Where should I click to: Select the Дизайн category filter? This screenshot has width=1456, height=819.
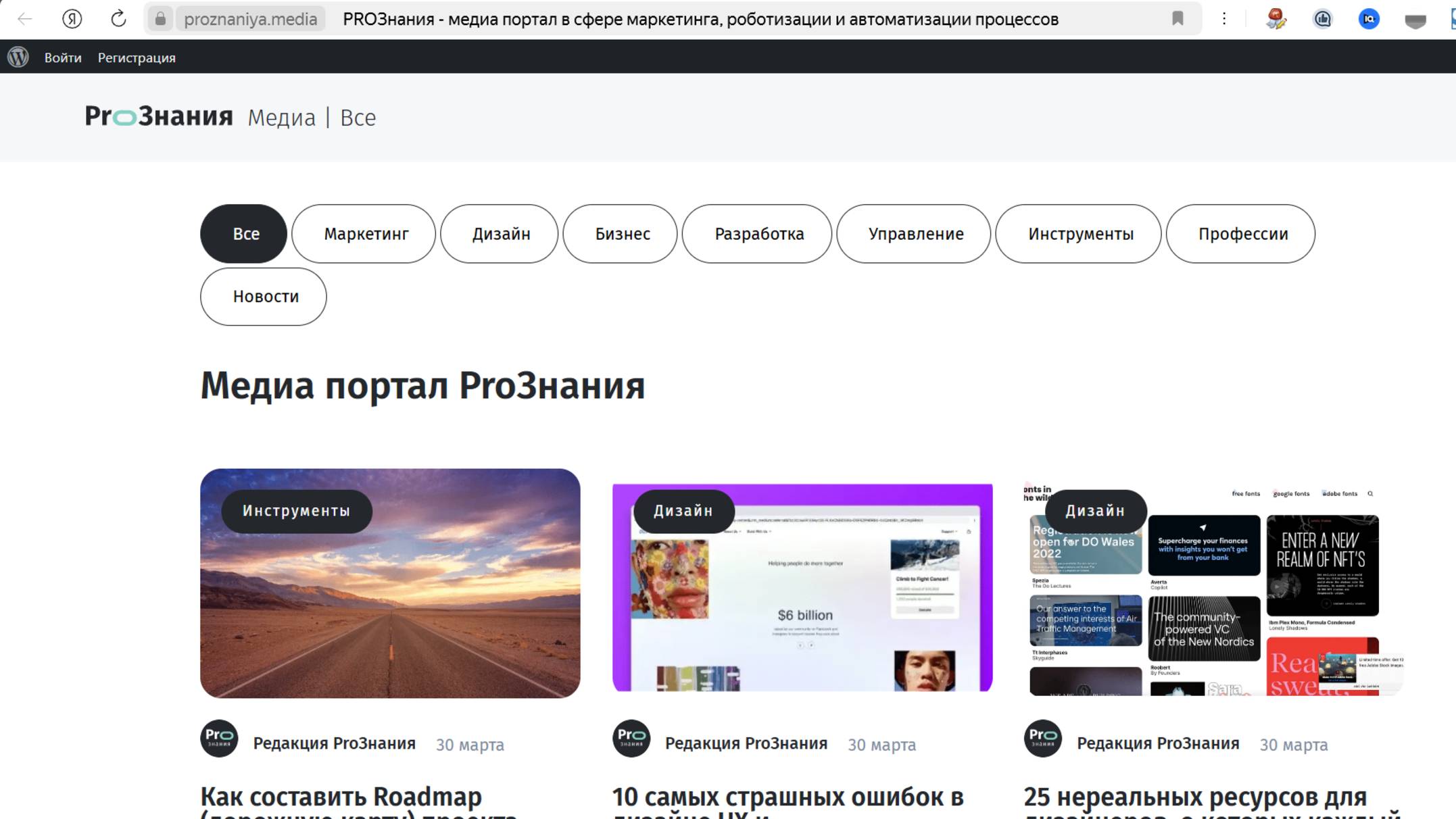click(500, 234)
